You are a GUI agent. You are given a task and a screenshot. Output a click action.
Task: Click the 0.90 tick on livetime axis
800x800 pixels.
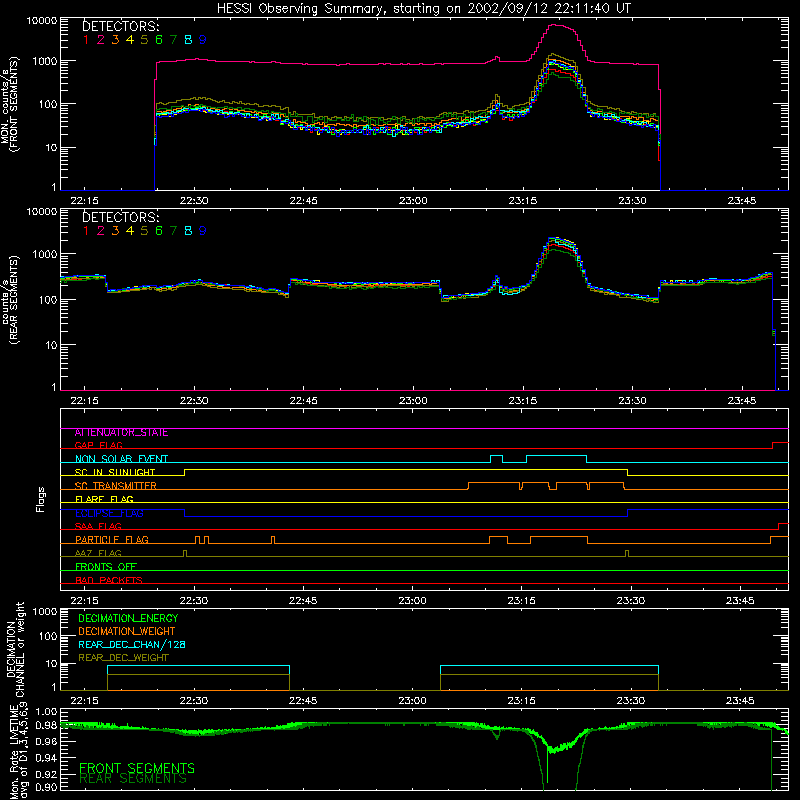pyautogui.click(x=46, y=787)
